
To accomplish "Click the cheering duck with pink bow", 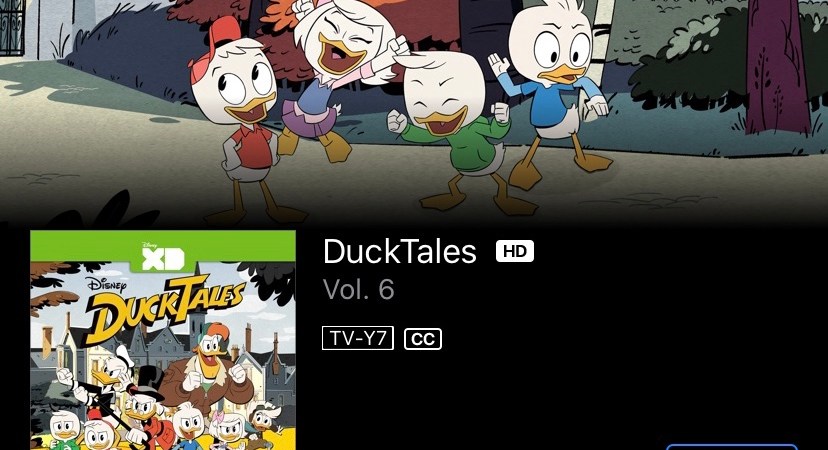I will [x=338, y=74].
